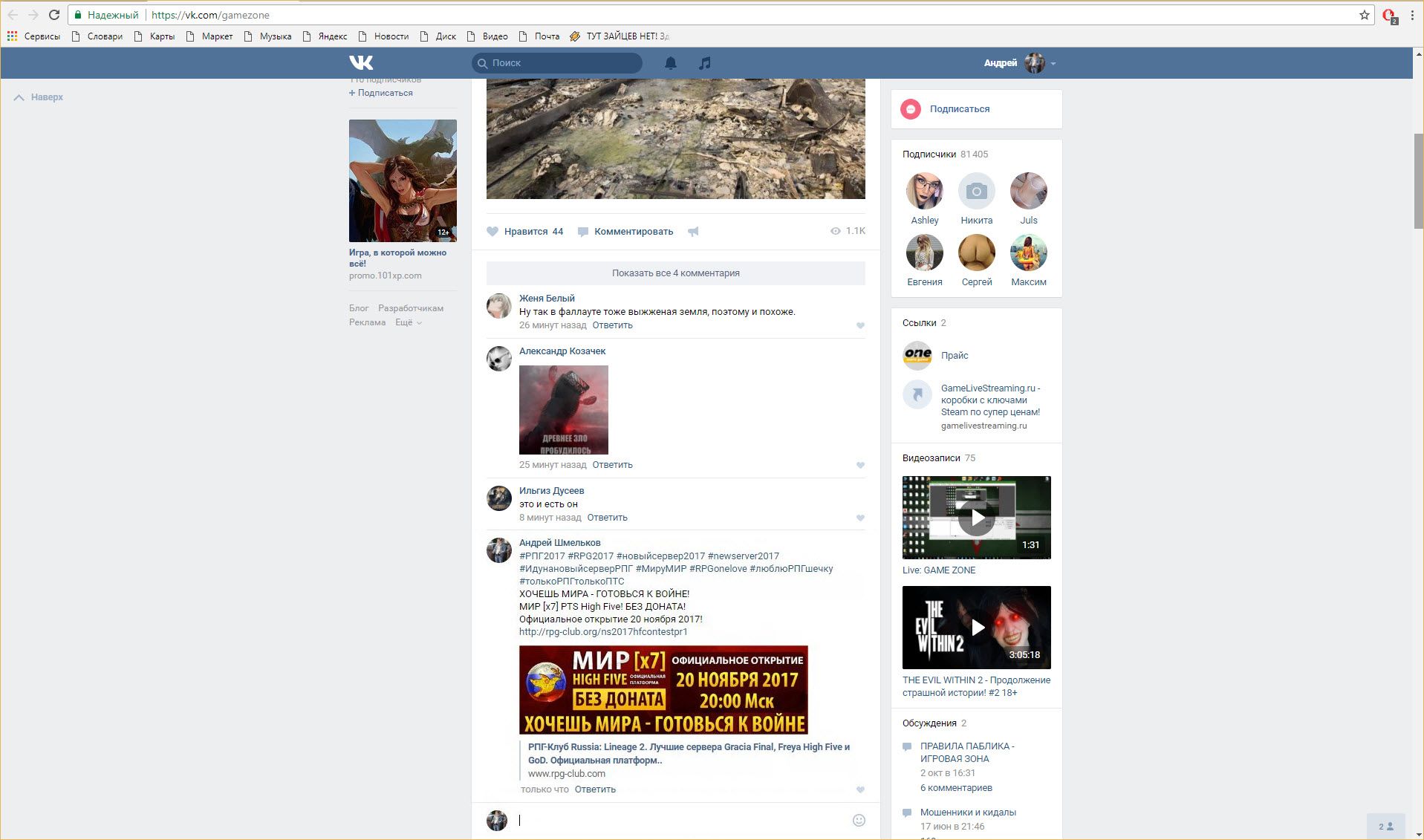
Task: Open rpg-club.org contest link in comment
Action: 602,632
